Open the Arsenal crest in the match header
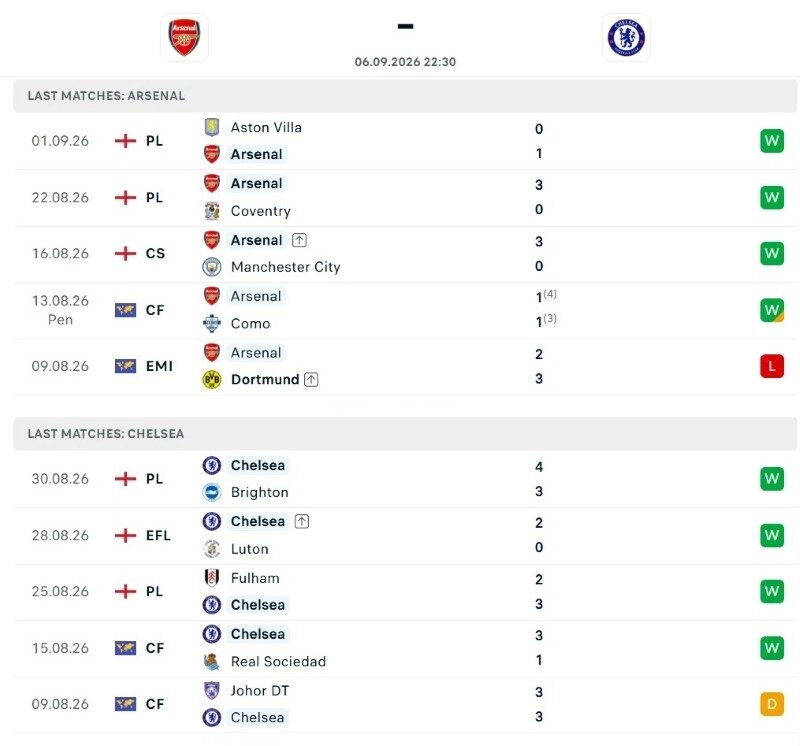This screenshot has width=800, height=746. pos(184,38)
